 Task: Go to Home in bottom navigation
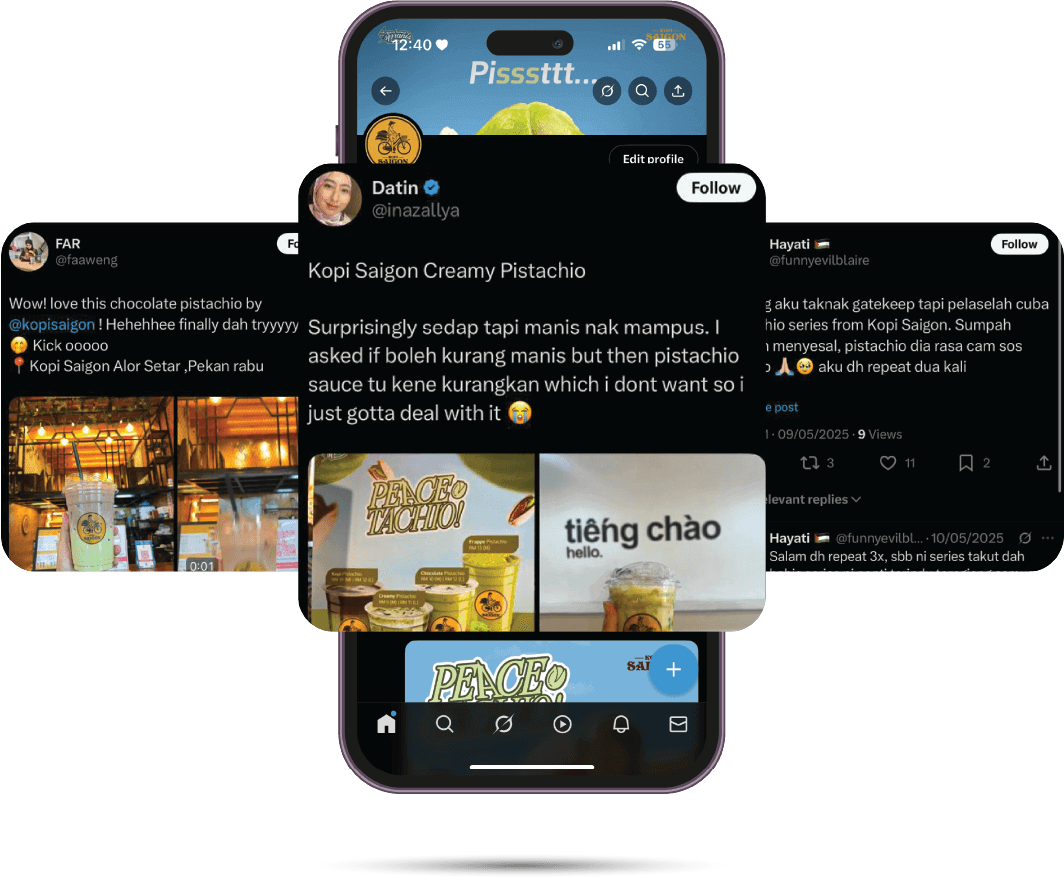tap(386, 723)
